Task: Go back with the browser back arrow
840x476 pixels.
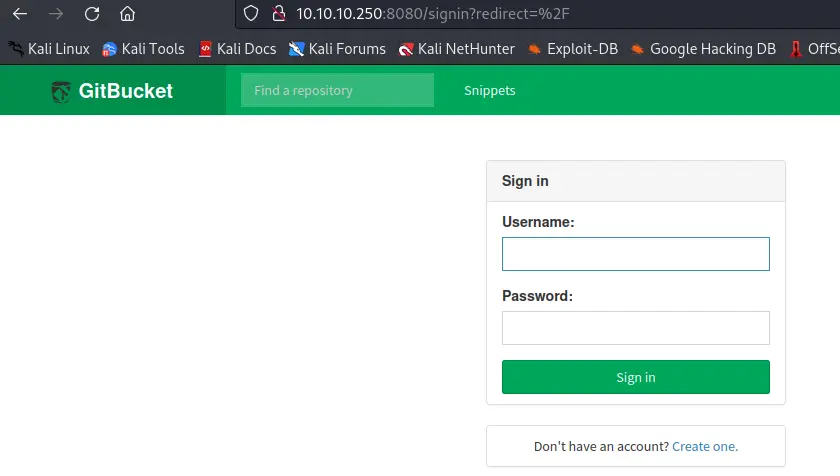Action: click(20, 14)
